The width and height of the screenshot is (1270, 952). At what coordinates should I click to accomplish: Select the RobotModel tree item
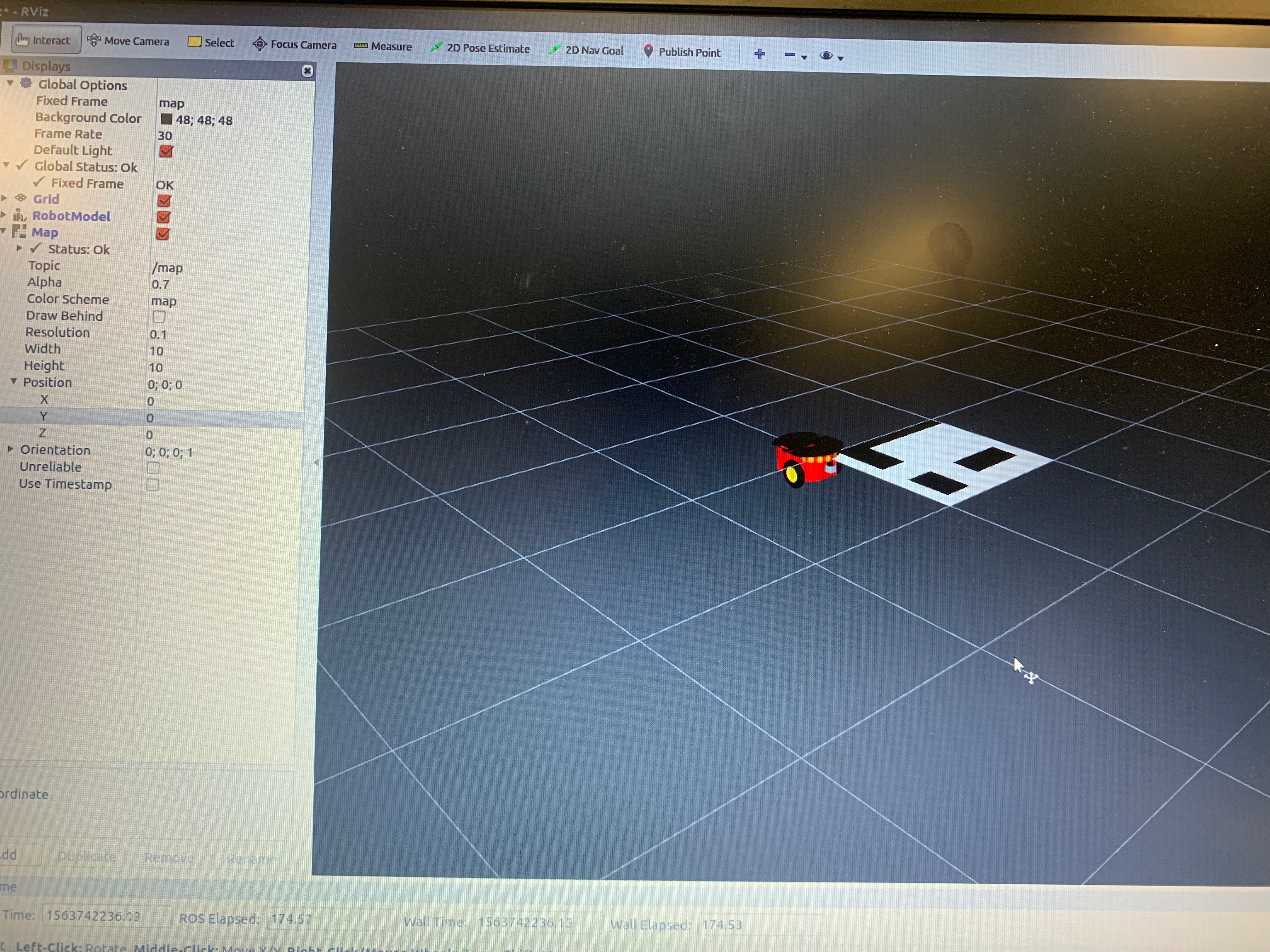71,216
